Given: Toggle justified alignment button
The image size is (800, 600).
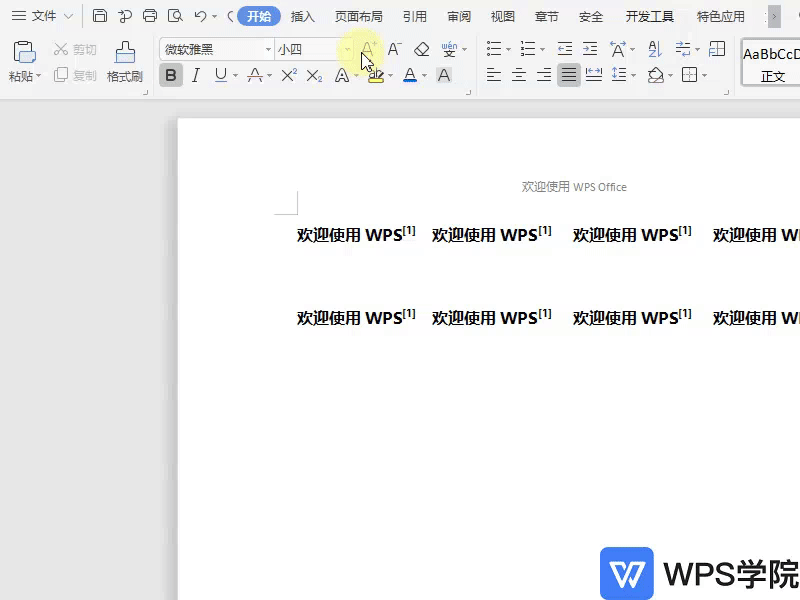Looking at the screenshot, I should [x=569, y=75].
